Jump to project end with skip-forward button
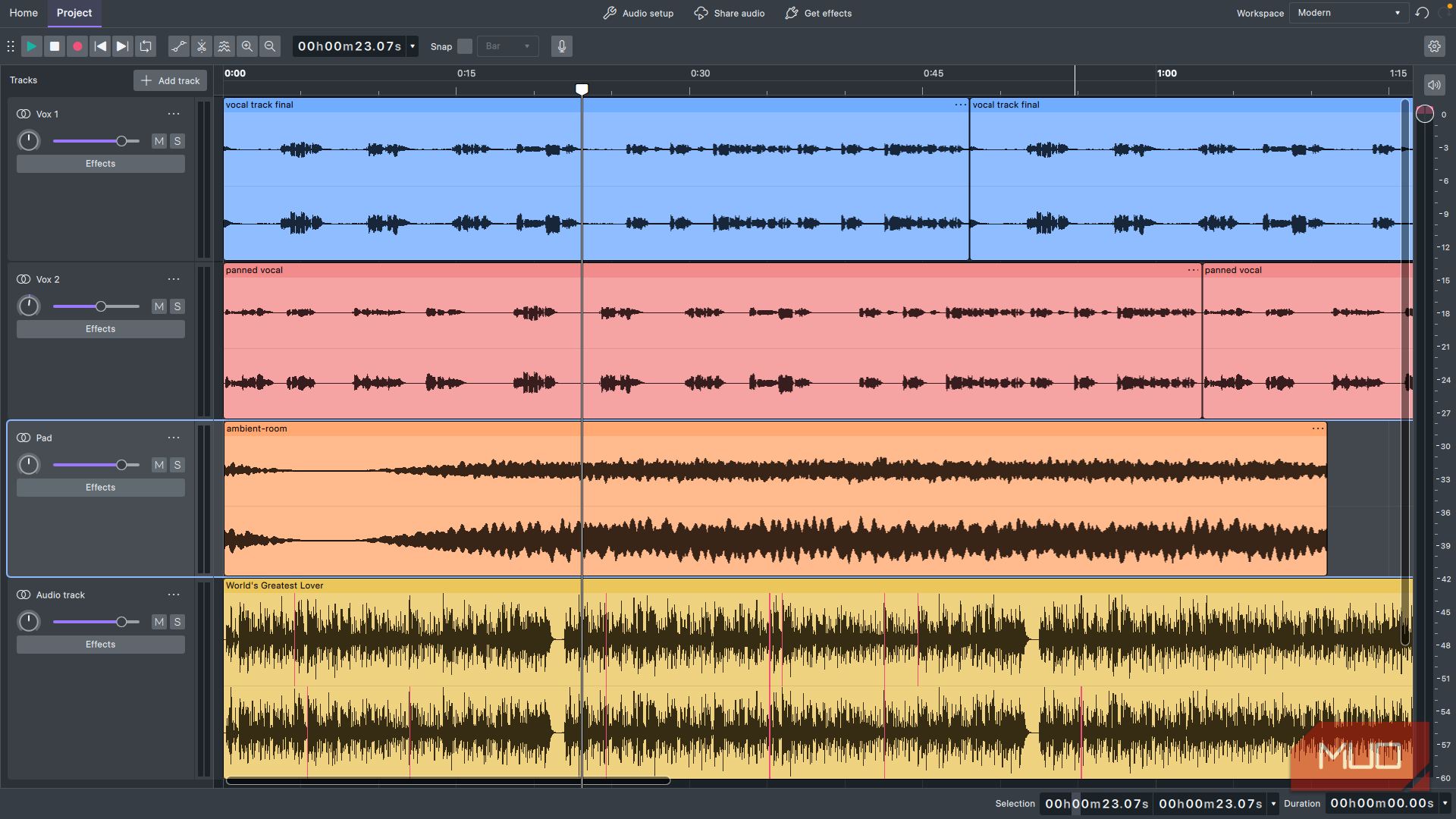Screen dimensions: 1456x819 click(123, 46)
